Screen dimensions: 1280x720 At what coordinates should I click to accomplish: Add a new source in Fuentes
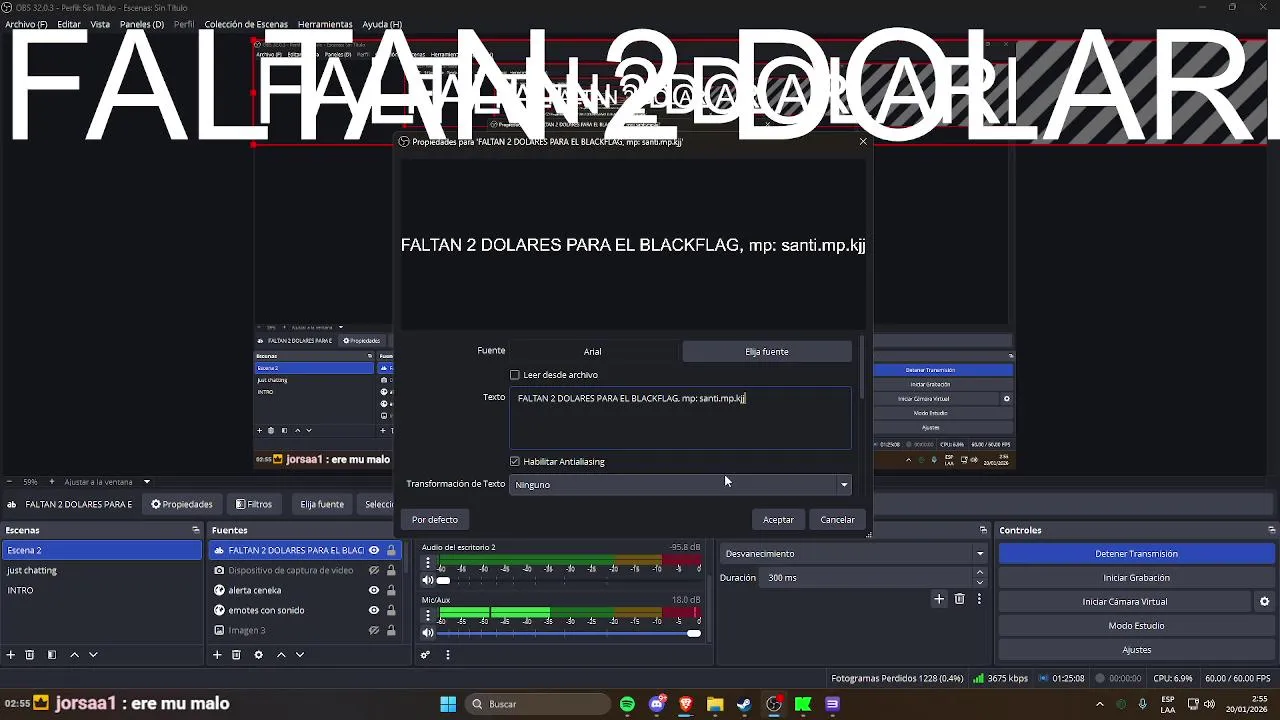click(x=217, y=655)
